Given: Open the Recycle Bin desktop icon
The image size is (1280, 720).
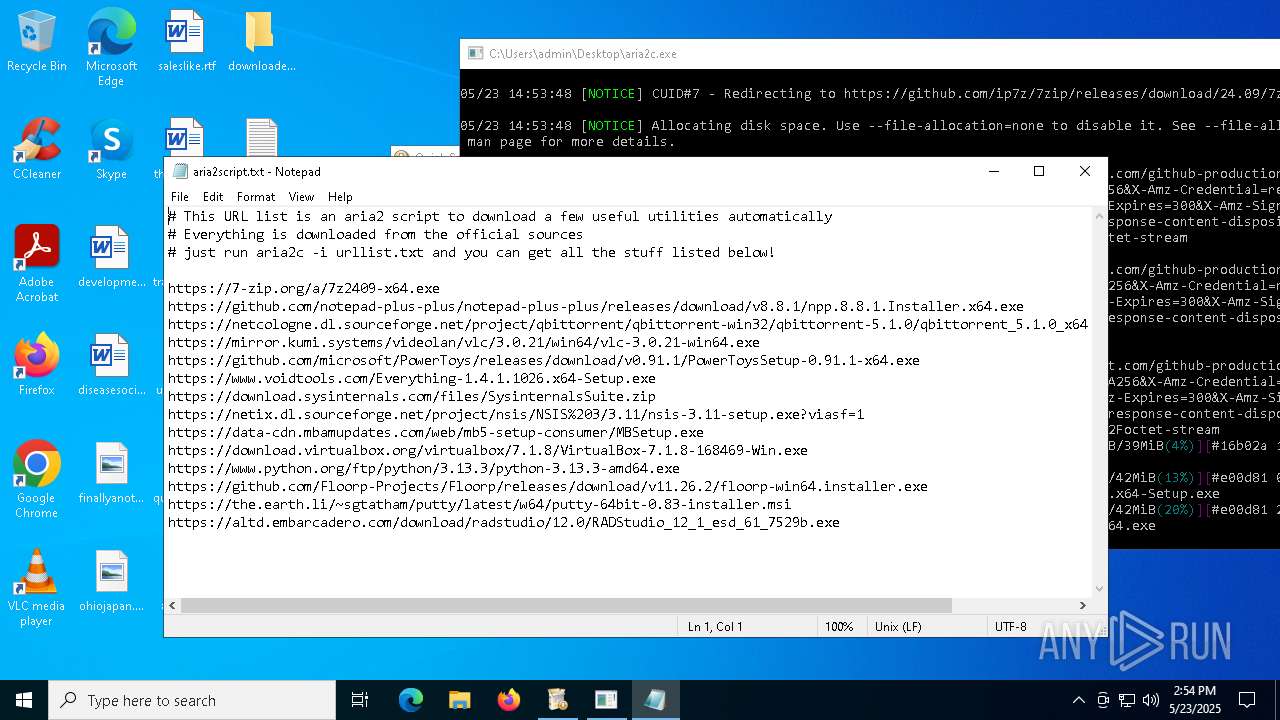Looking at the screenshot, I should click(37, 41).
